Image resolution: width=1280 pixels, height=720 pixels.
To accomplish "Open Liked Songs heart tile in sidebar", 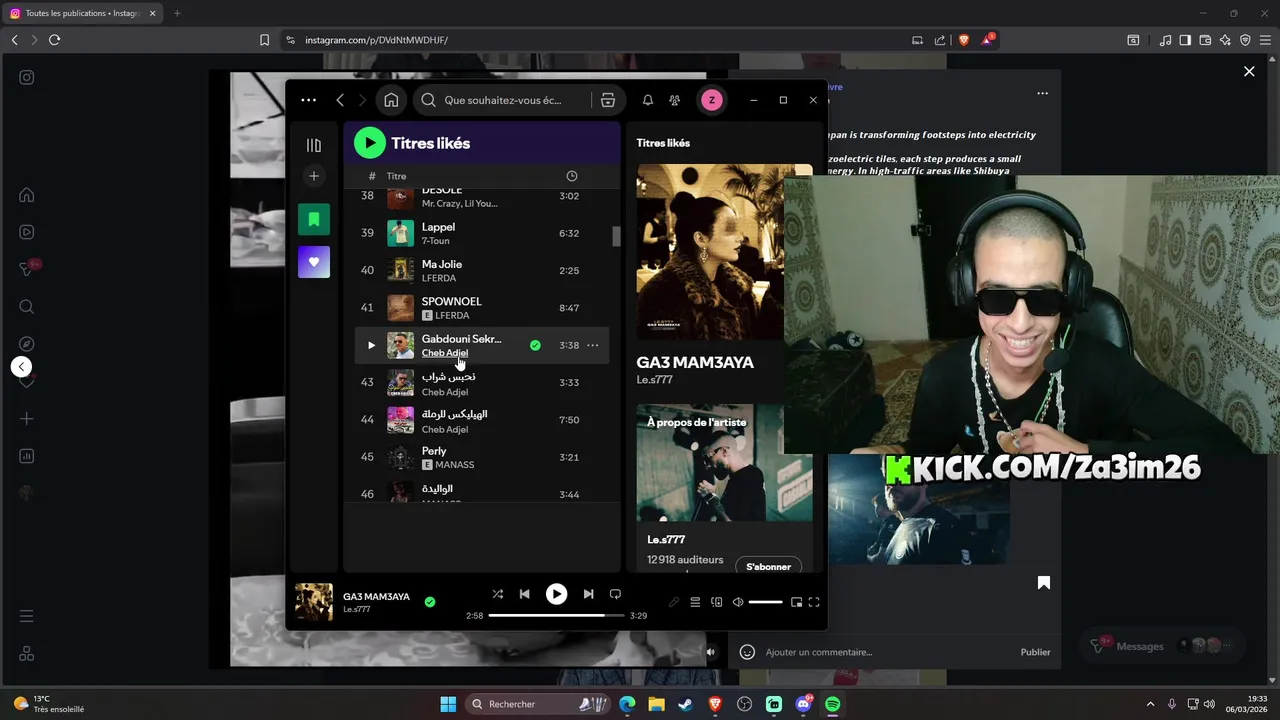I will click(314, 262).
